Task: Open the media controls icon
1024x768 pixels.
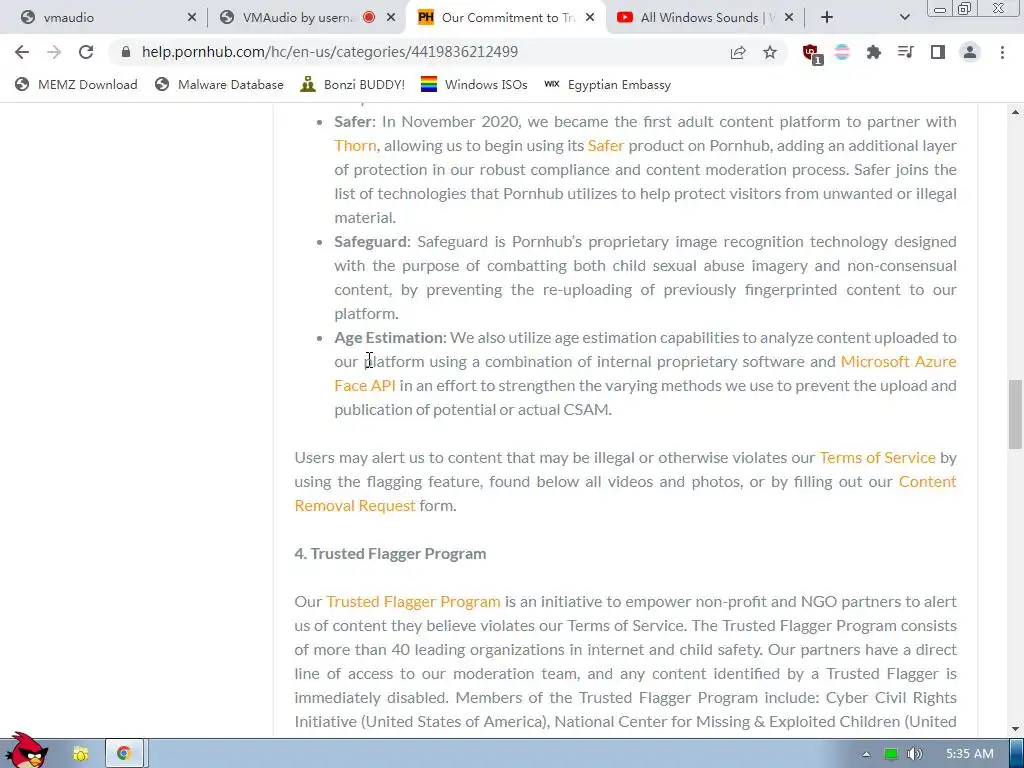Action: (905, 52)
